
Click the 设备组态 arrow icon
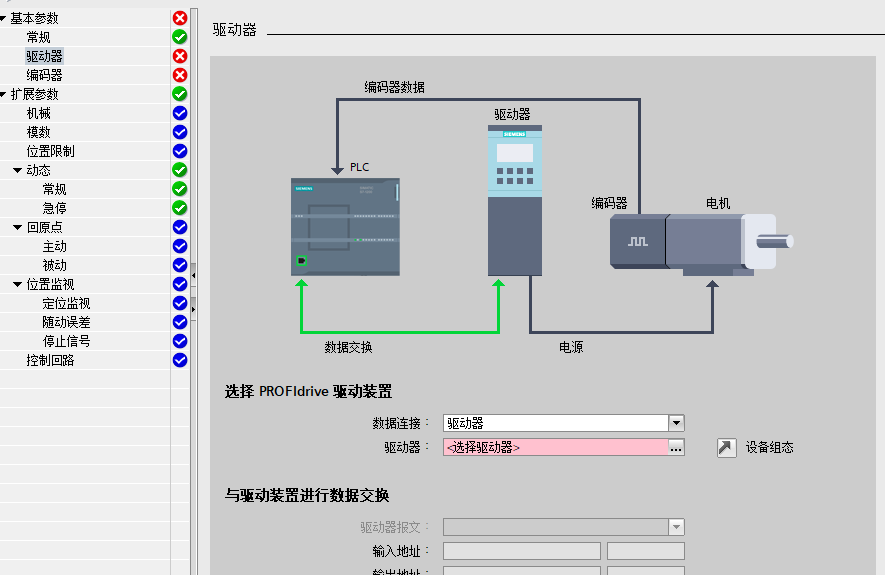point(727,448)
